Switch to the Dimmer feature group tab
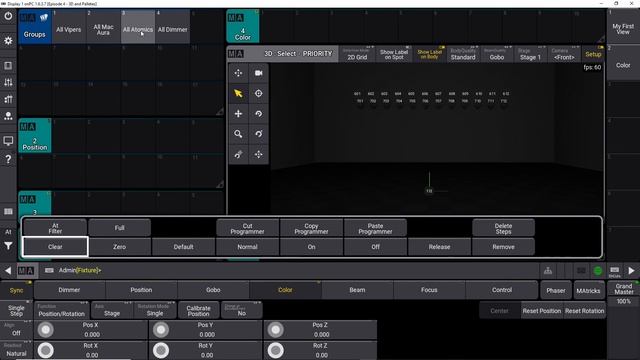 (69, 290)
